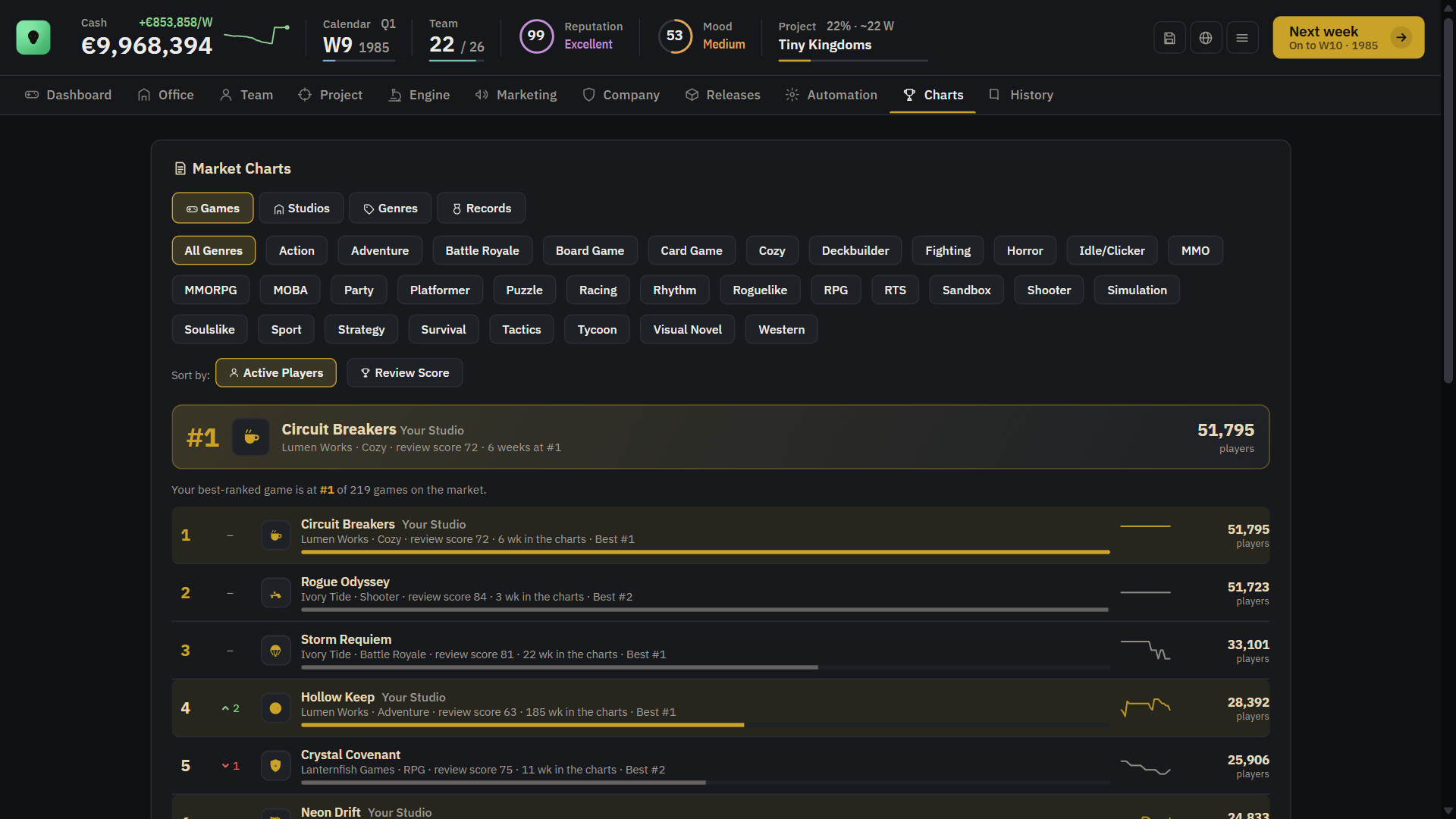This screenshot has height=819, width=1456.
Task: Sort charts by Review Score
Action: coord(405,372)
